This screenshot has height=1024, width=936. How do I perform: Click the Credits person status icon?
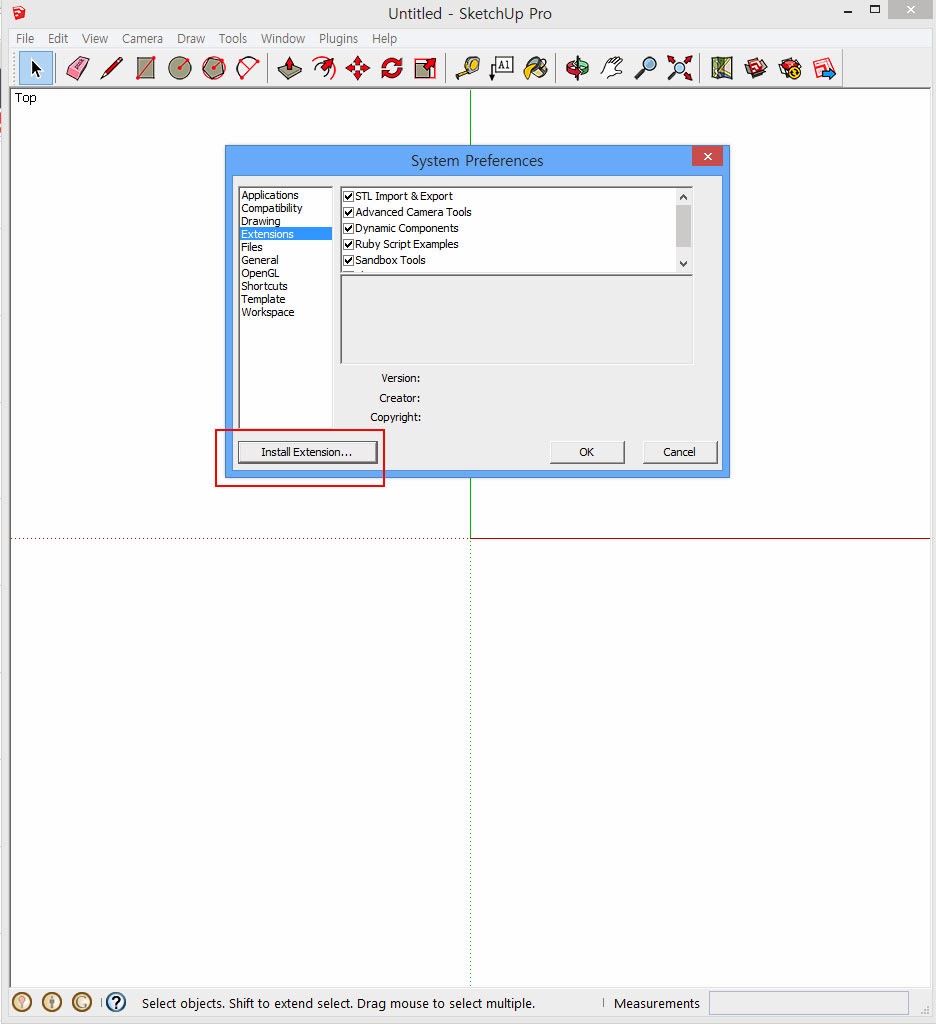[x=52, y=1002]
